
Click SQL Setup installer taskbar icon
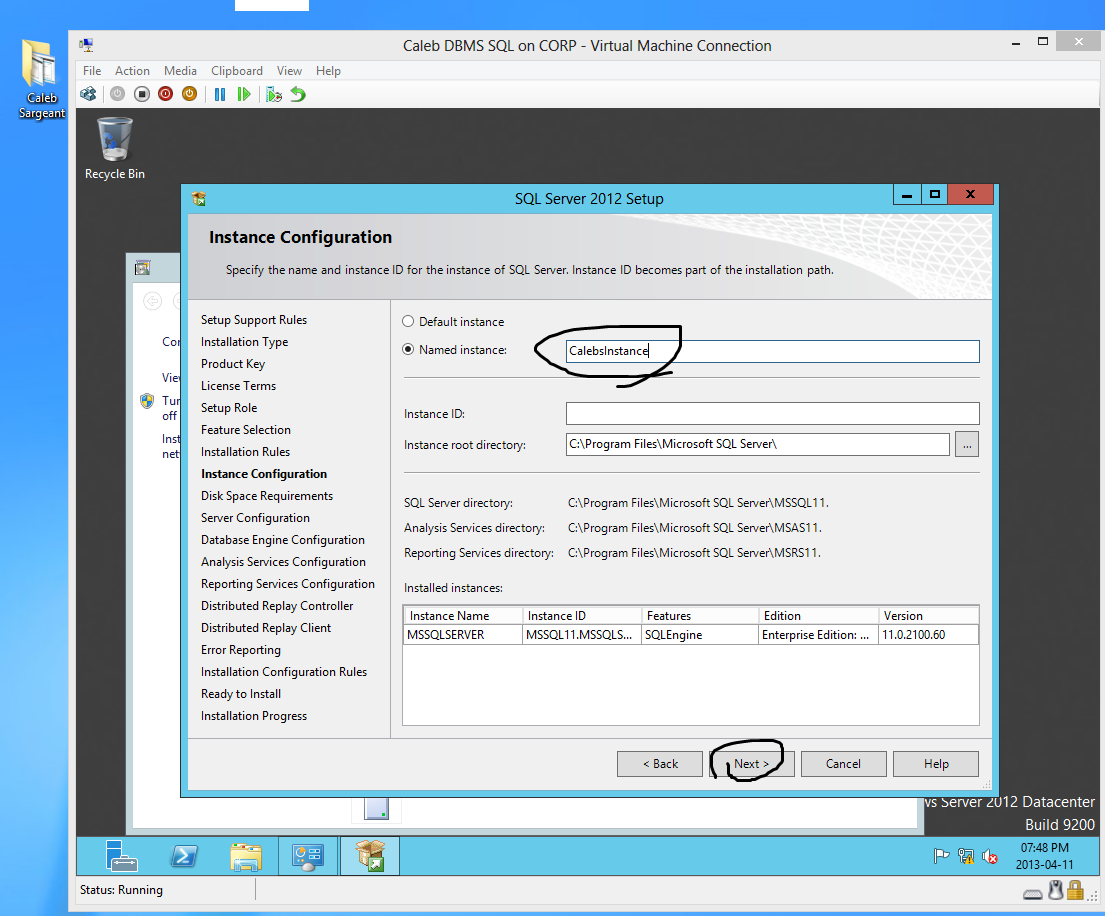pos(370,855)
